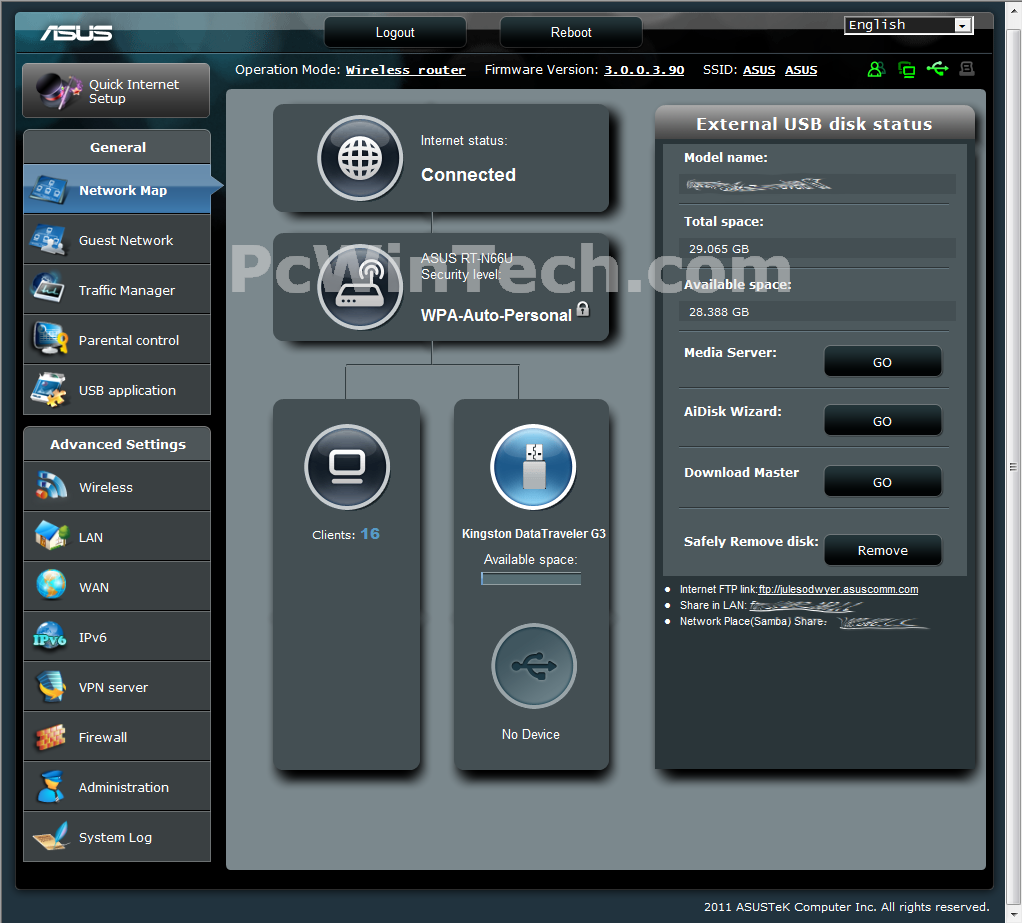The height and width of the screenshot is (923, 1022).
Task: Click the green network clients status icon
Action: tap(906, 69)
